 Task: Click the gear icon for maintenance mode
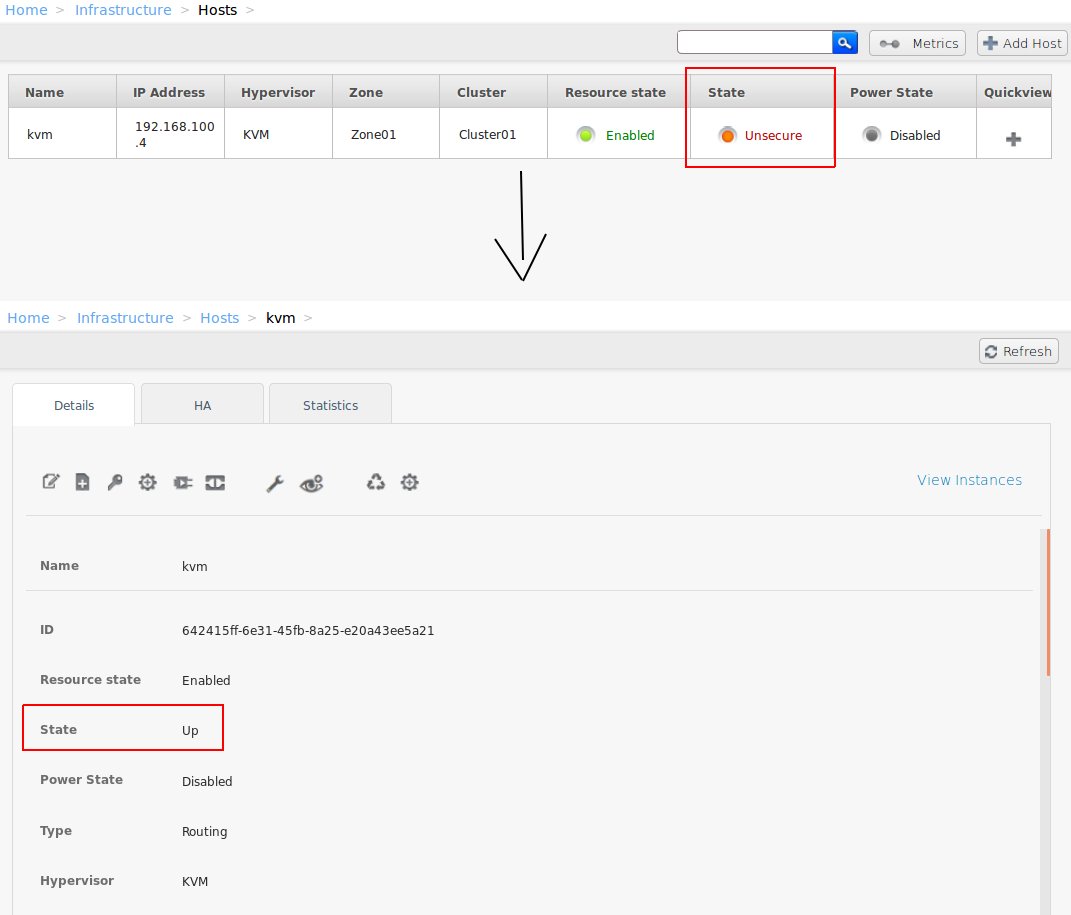(147, 481)
